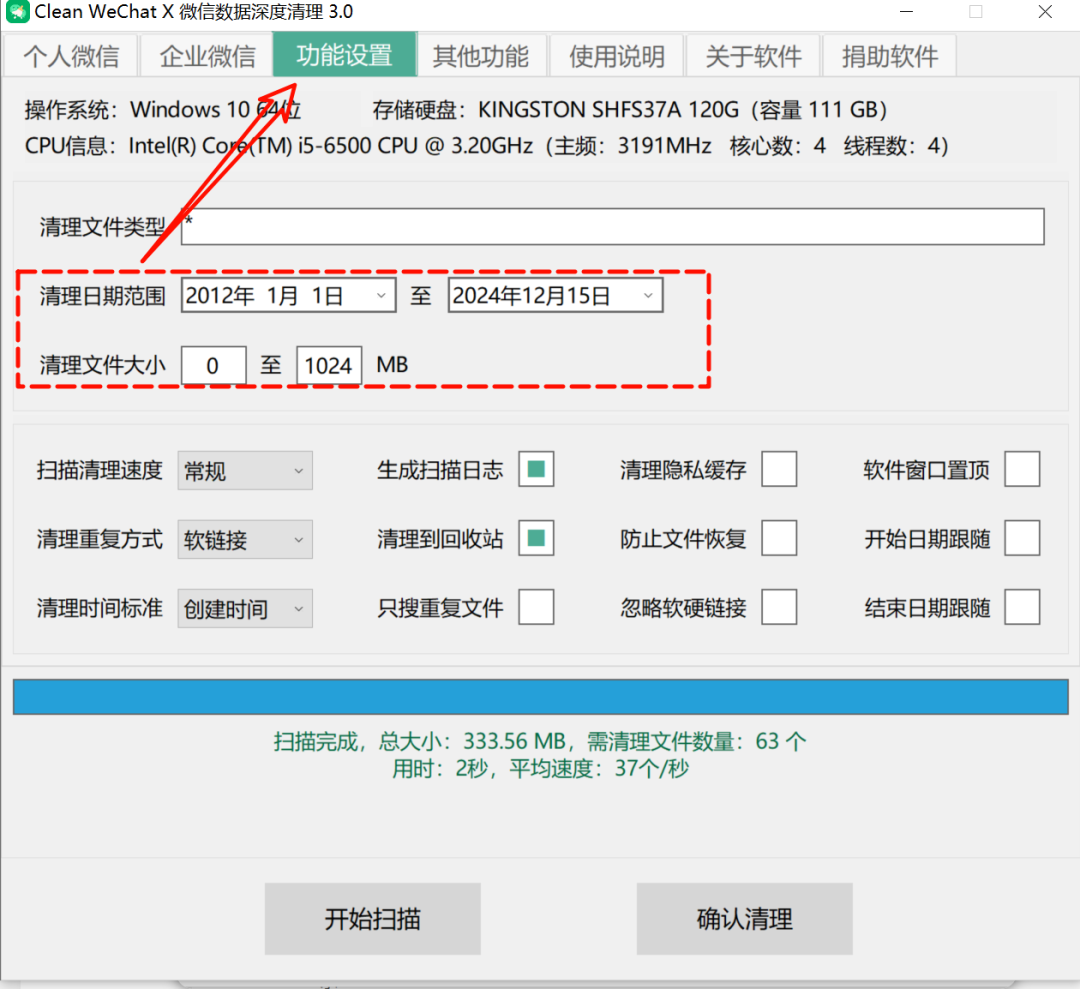The height and width of the screenshot is (989, 1080).
Task: Click the 确认清理 button
Action: tap(744, 918)
